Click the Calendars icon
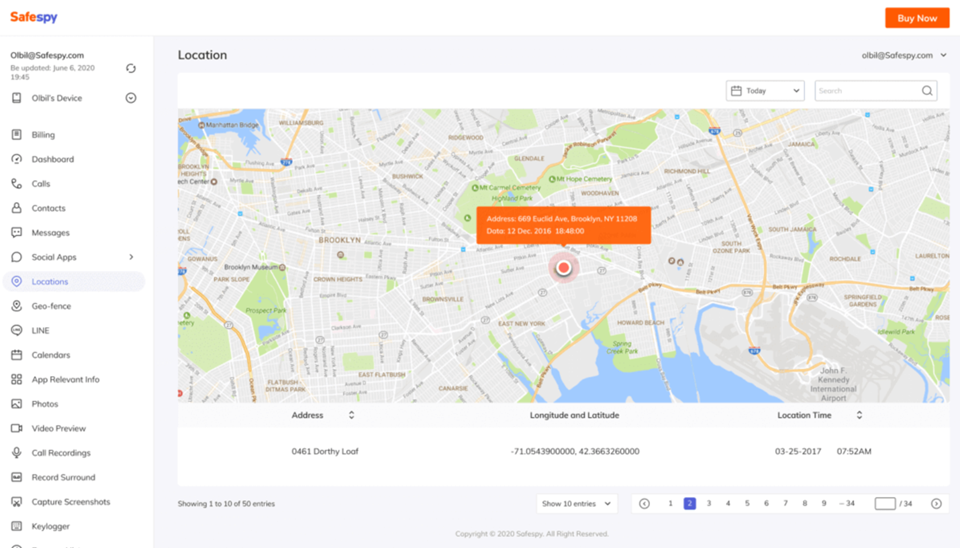This screenshot has width=960, height=548. (x=17, y=355)
